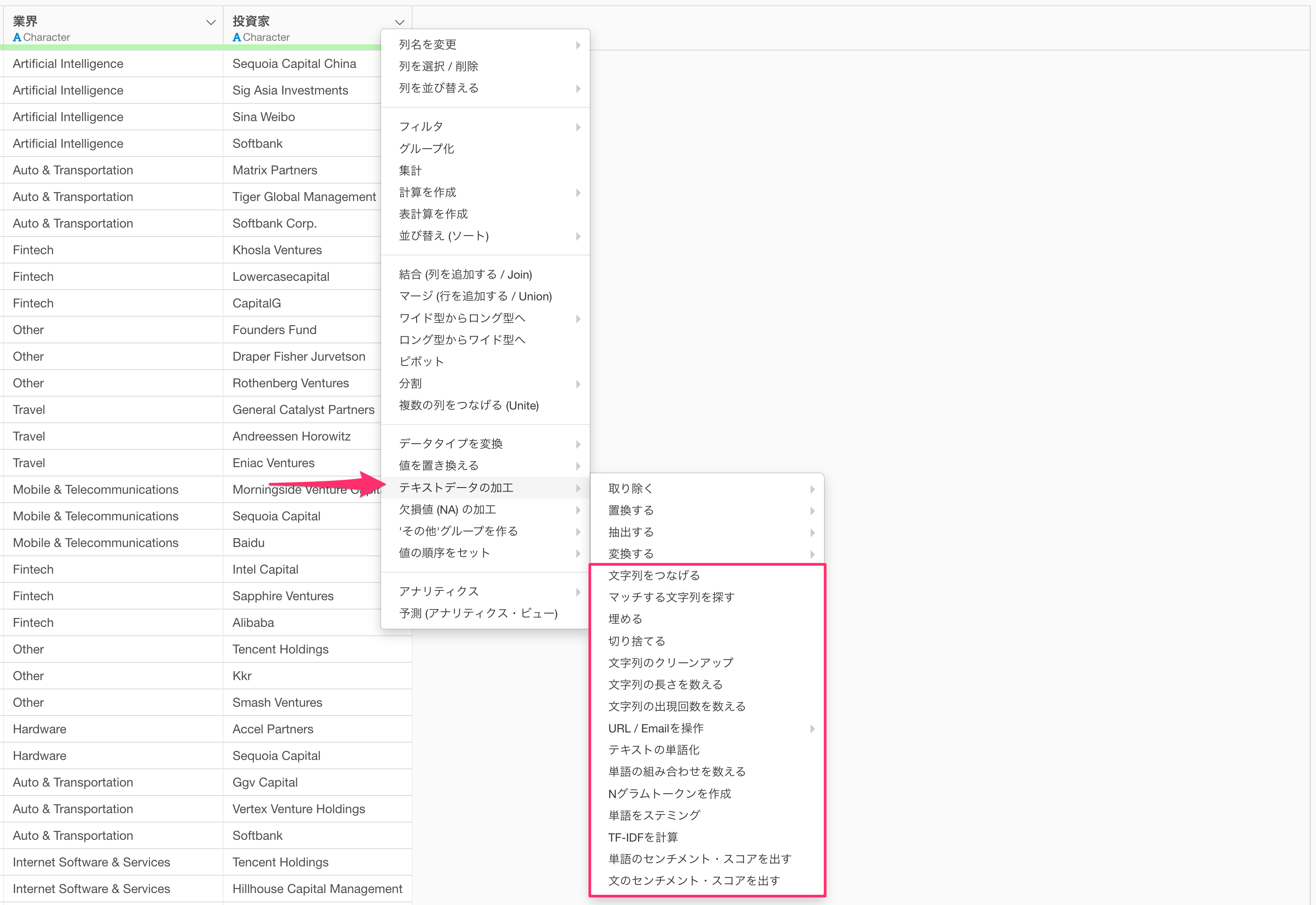Select マージ (行を追加する / Union)
The image size is (1316, 905).
coord(485,296)
